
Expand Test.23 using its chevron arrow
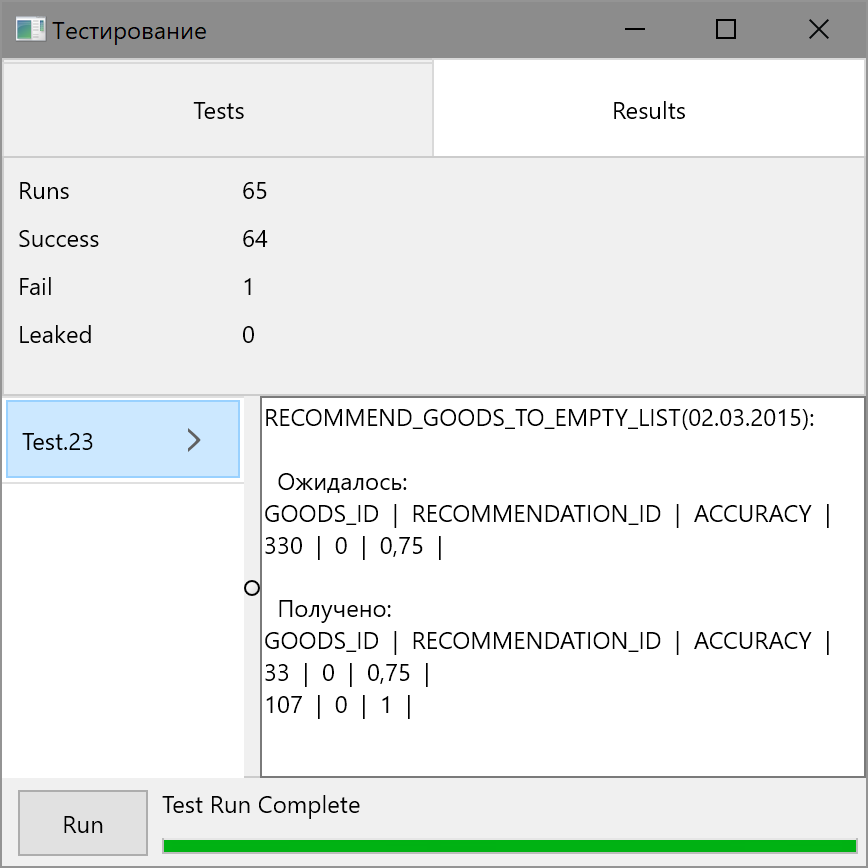195,440
